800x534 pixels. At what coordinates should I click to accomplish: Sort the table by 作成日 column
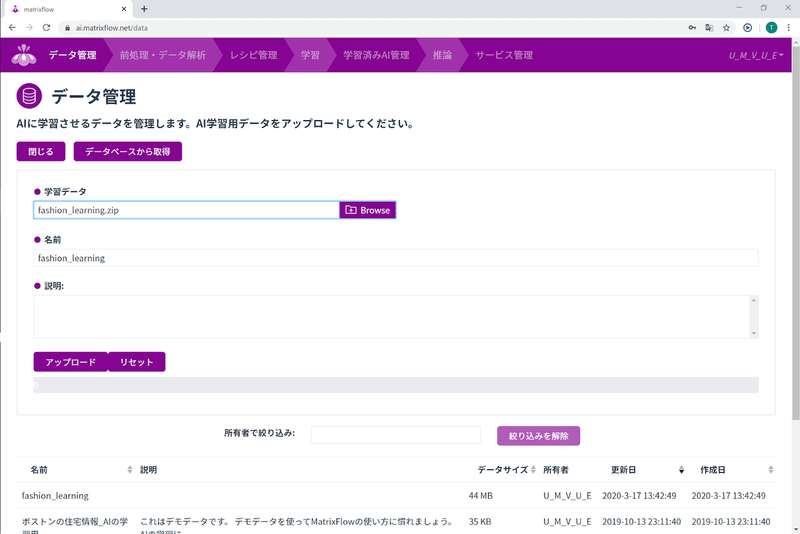tap(770, 470)
